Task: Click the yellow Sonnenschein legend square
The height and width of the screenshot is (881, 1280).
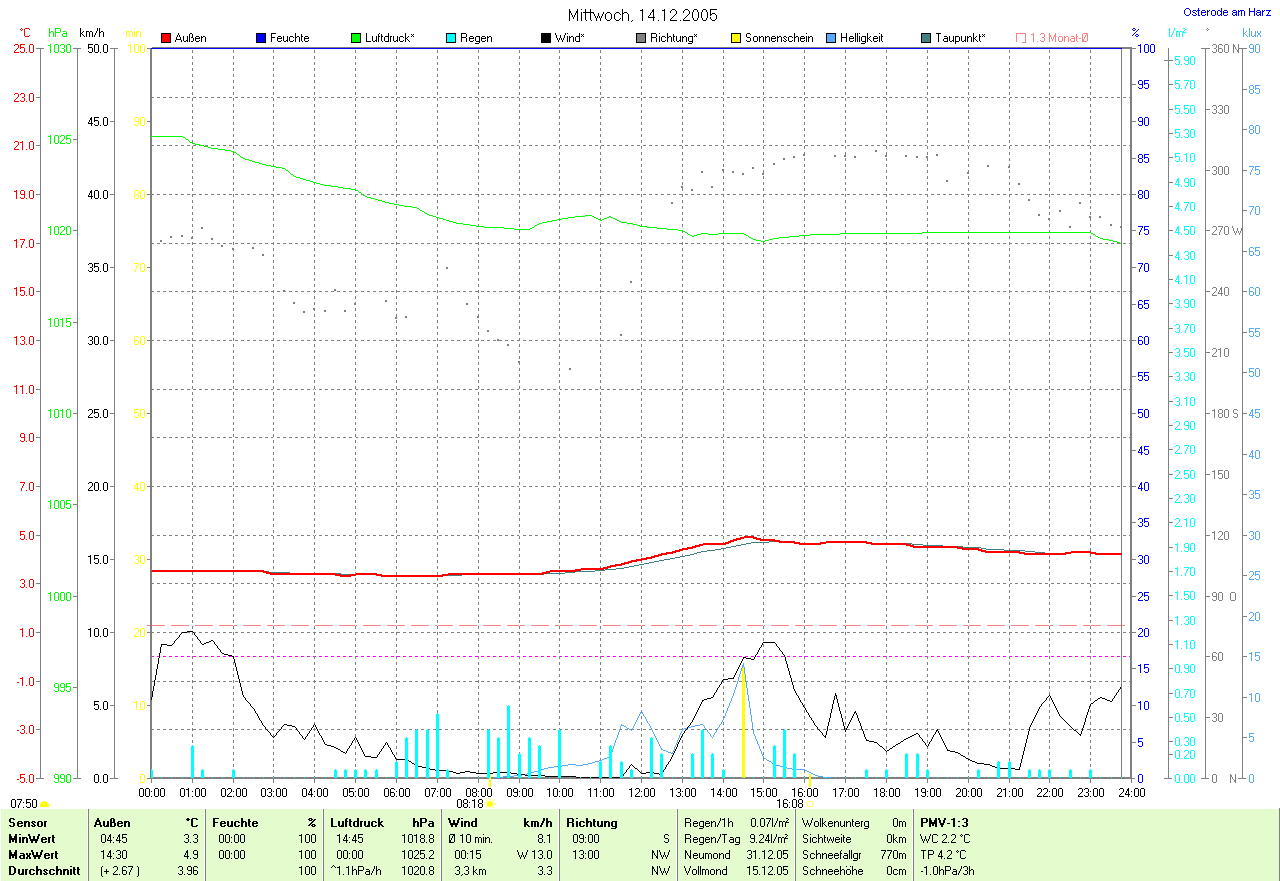Action: 736,38
